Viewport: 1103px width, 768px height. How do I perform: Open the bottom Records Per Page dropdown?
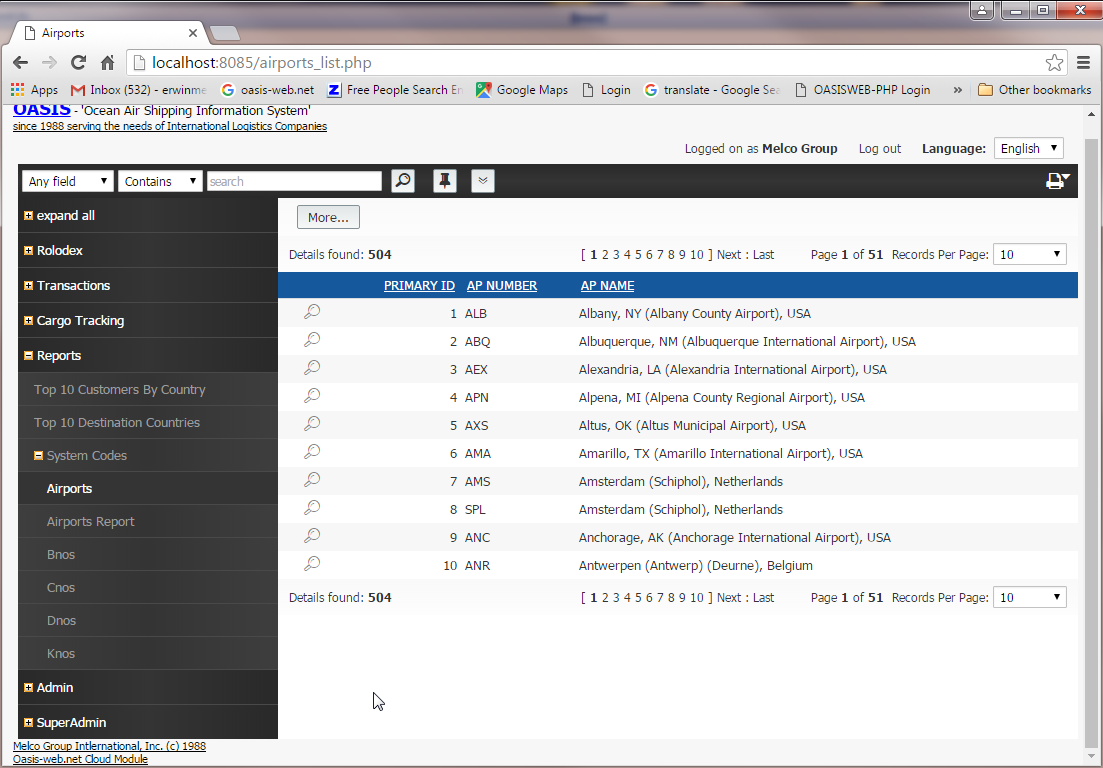coord(1029,597)
